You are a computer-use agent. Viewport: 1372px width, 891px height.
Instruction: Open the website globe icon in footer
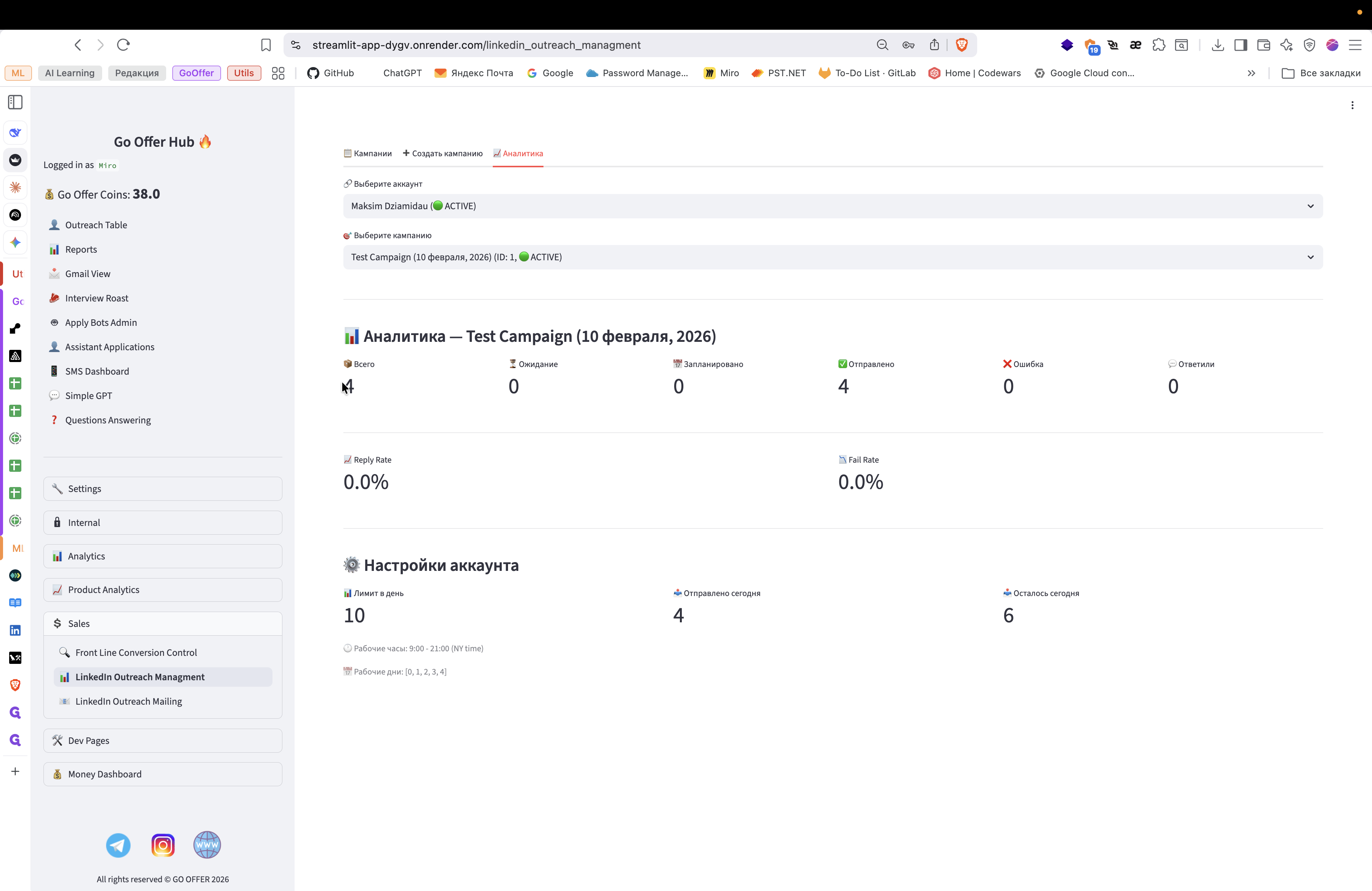point(207,845)
